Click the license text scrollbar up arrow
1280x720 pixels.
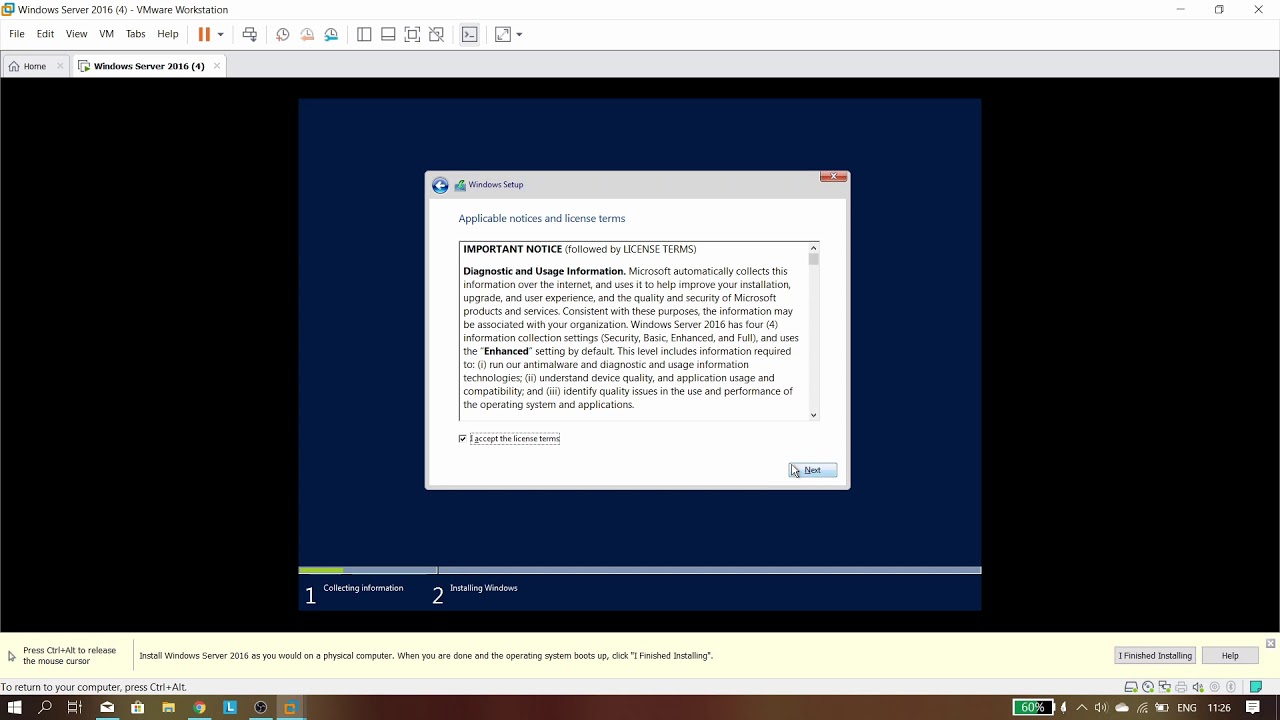pos(813,248)
